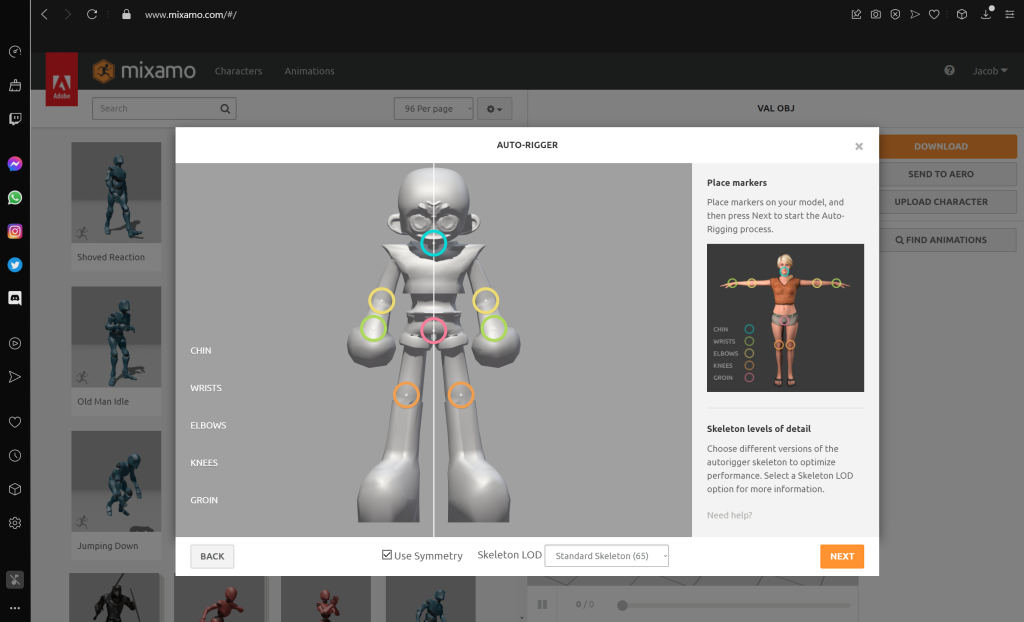Viewport: 1024px width, 622px height.
Task: Click the cyan chin marker on model
Action: coord(433,242)
